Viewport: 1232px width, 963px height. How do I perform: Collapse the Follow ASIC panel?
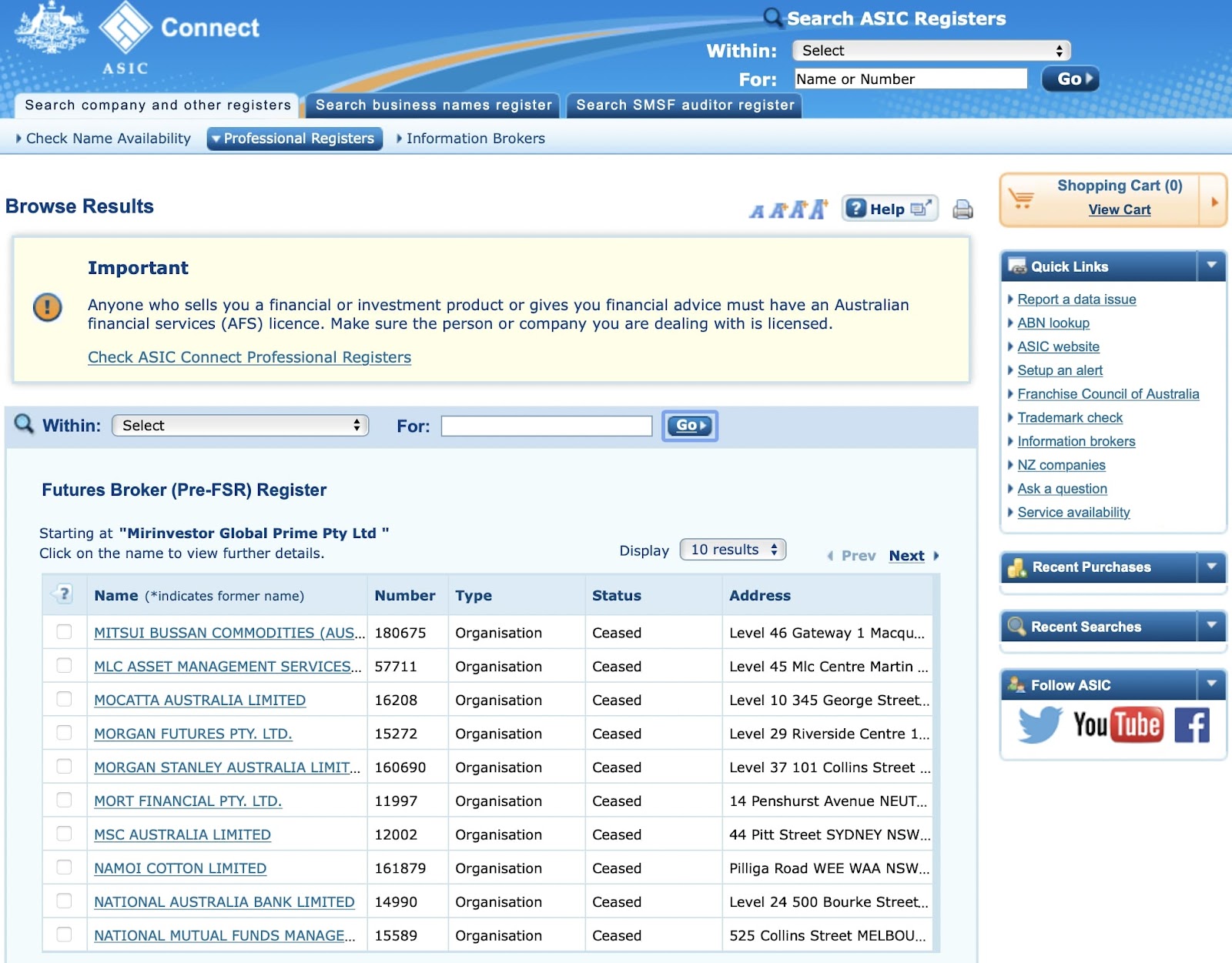click(1211, 684)
